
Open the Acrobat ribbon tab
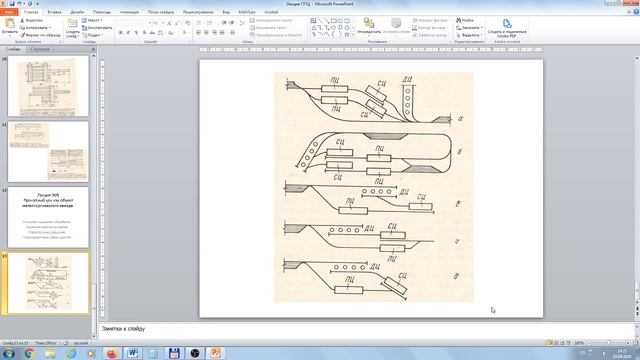[271, 12]
